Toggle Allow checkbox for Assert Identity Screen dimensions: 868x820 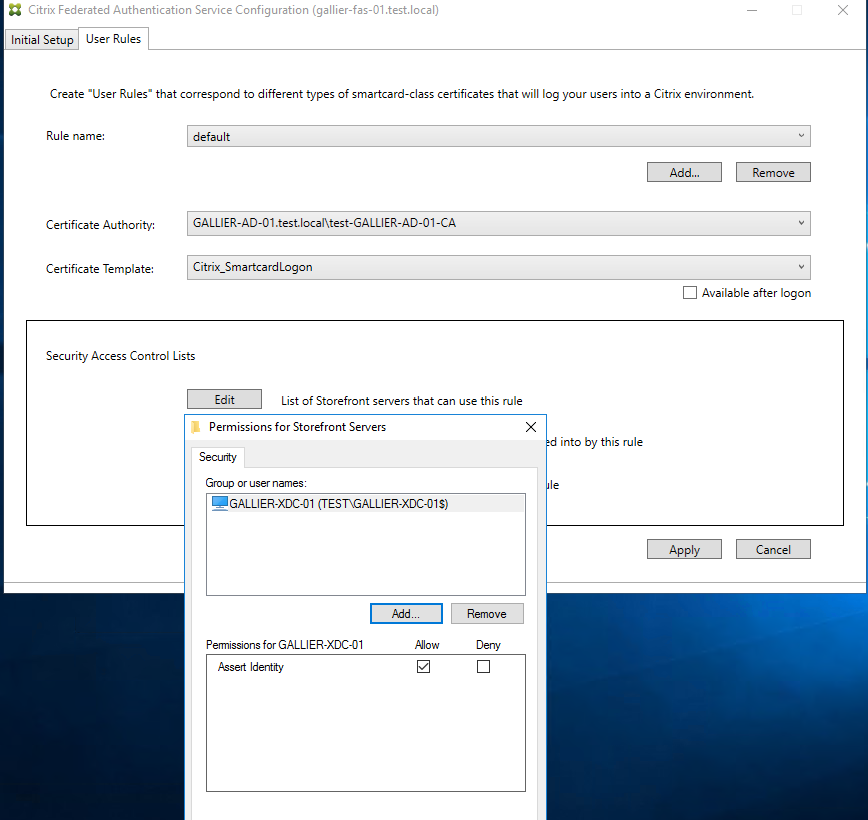(x=423, y=667)
